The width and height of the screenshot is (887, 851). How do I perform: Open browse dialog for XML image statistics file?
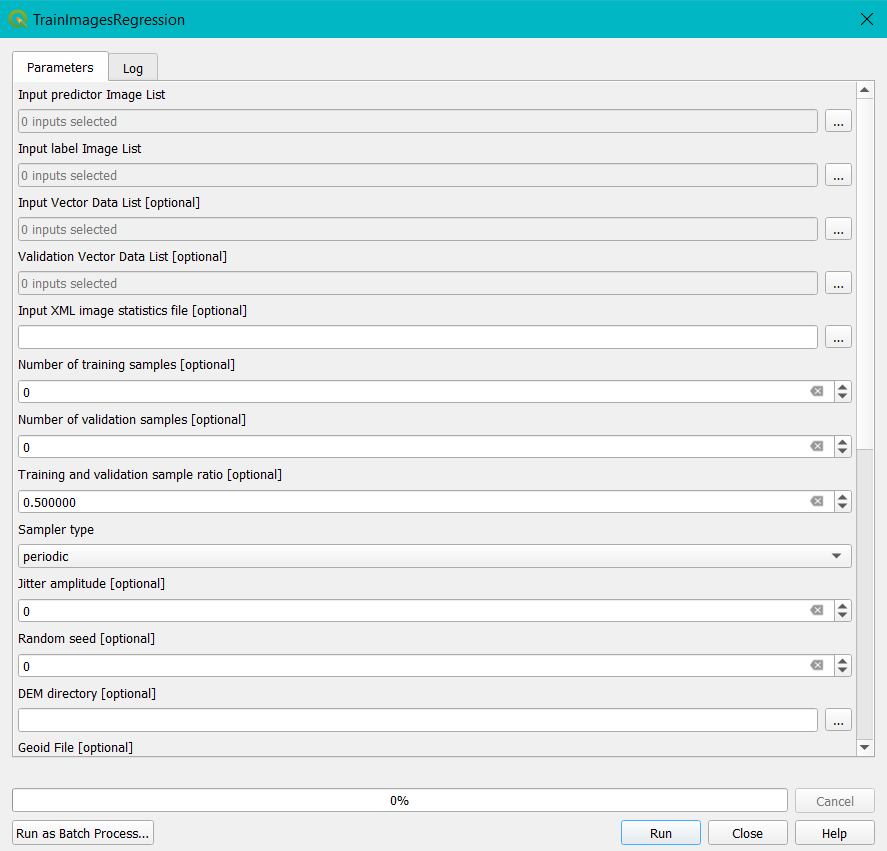(x=838, y=337)
